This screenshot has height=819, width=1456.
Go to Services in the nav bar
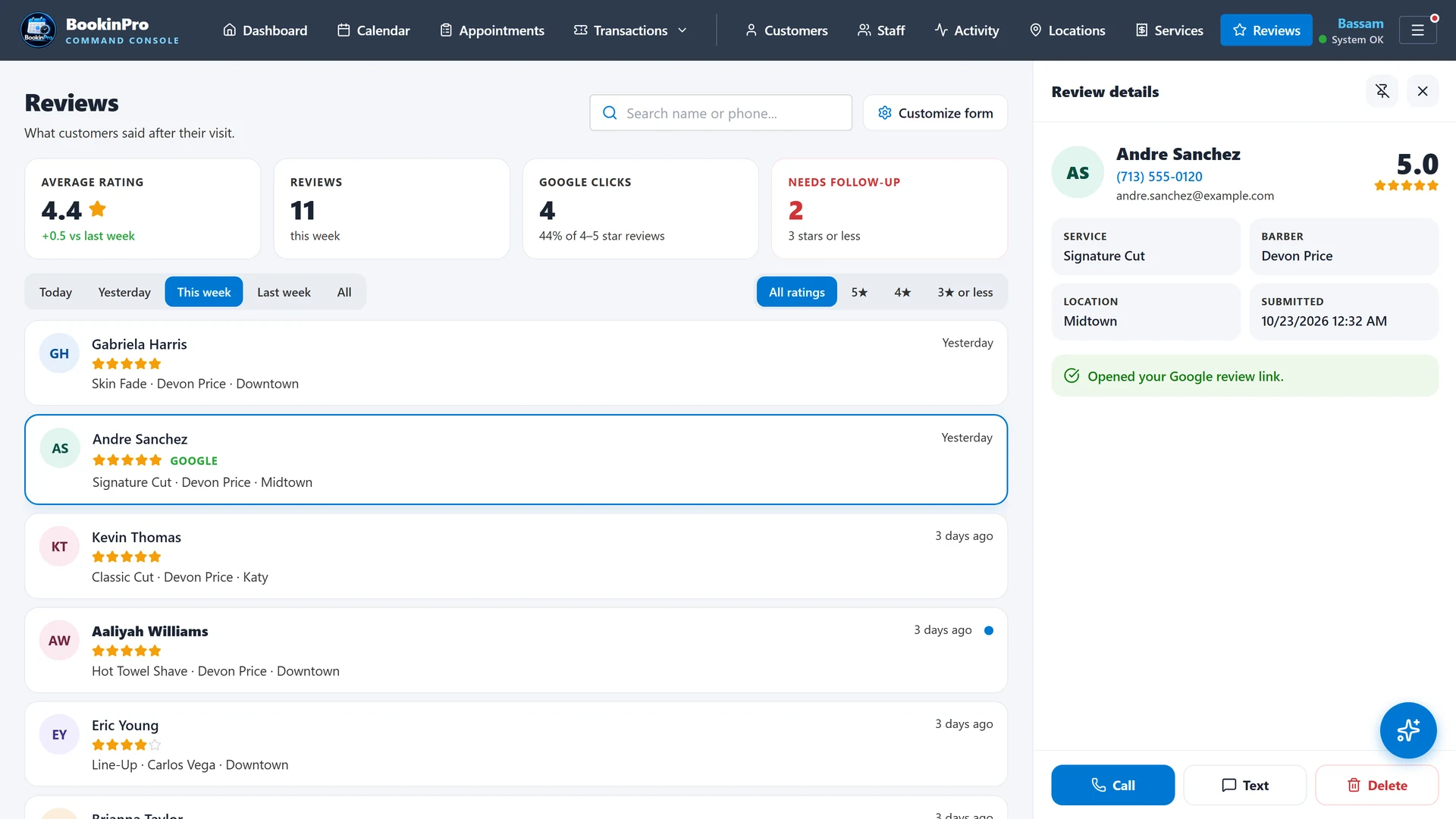pyautogui.click(x=1170, y=30)
